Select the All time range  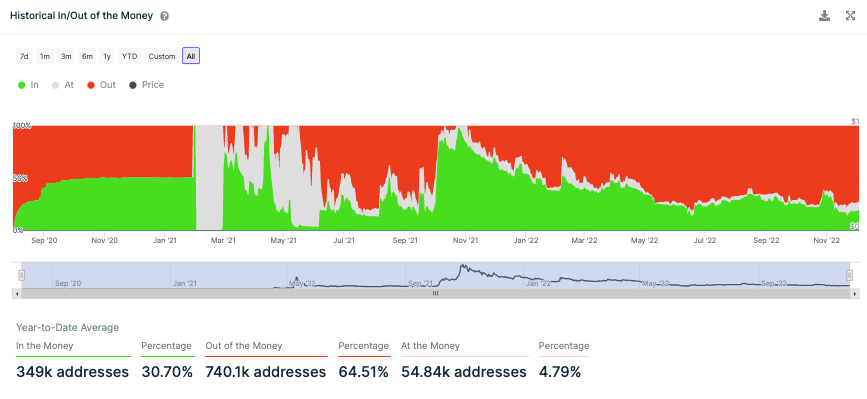191,56
